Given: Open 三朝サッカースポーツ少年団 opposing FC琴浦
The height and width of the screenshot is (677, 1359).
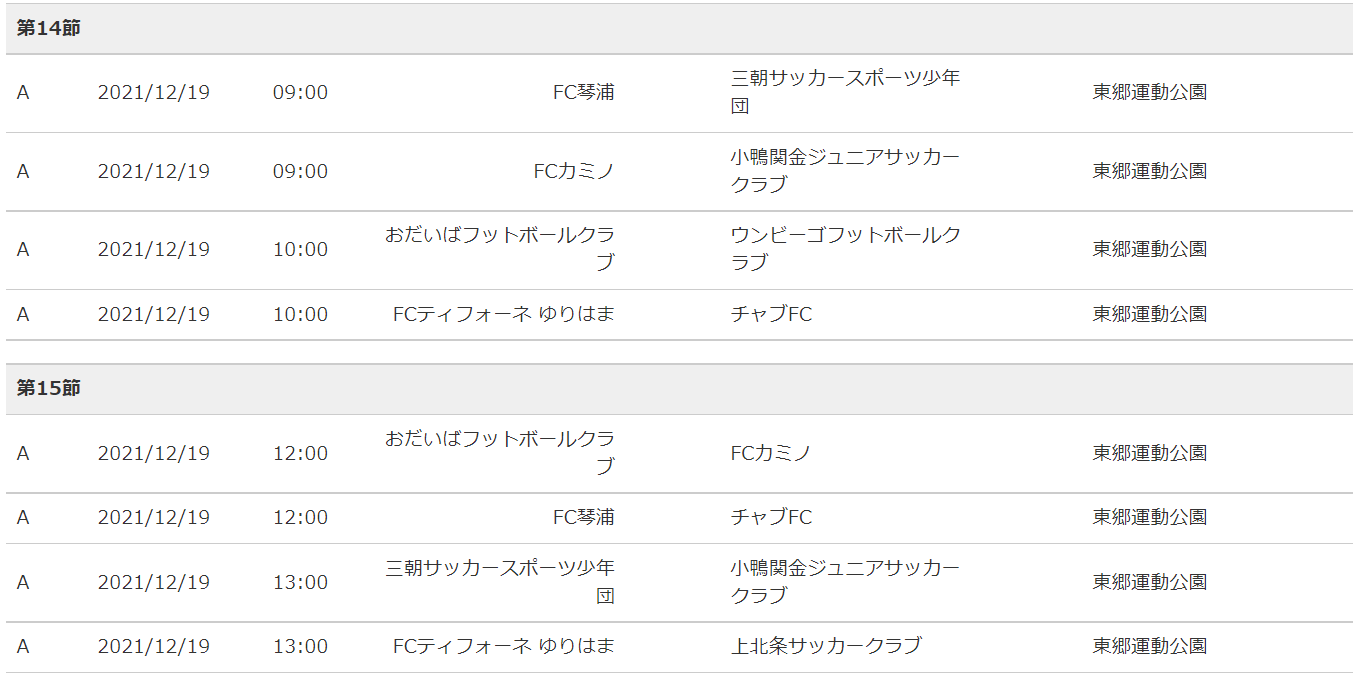Looking at the screenshot, I should [846, 92].
